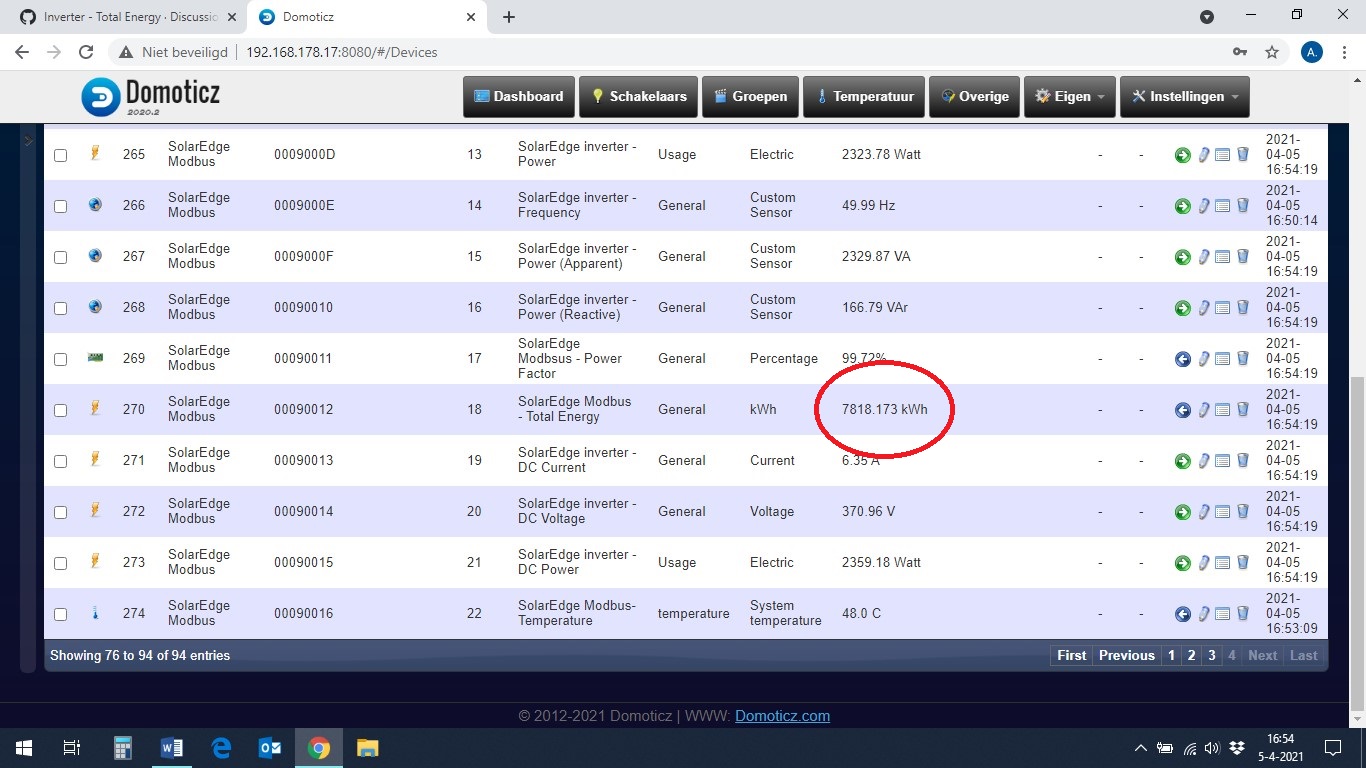Tick the checkbox for device 274
Screen dimensions: 1366x768
point(61,614)
